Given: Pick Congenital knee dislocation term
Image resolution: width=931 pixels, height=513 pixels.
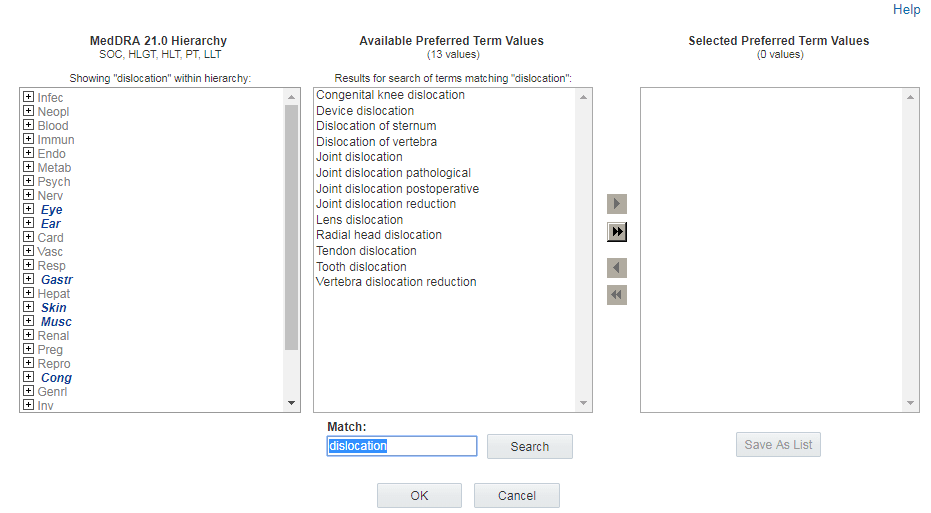Looking at the screenshot, I should point(390,95).
